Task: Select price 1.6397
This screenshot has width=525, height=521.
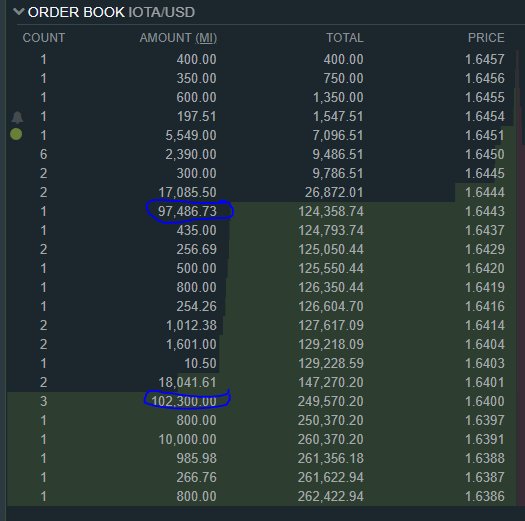Action: point(484,420)
